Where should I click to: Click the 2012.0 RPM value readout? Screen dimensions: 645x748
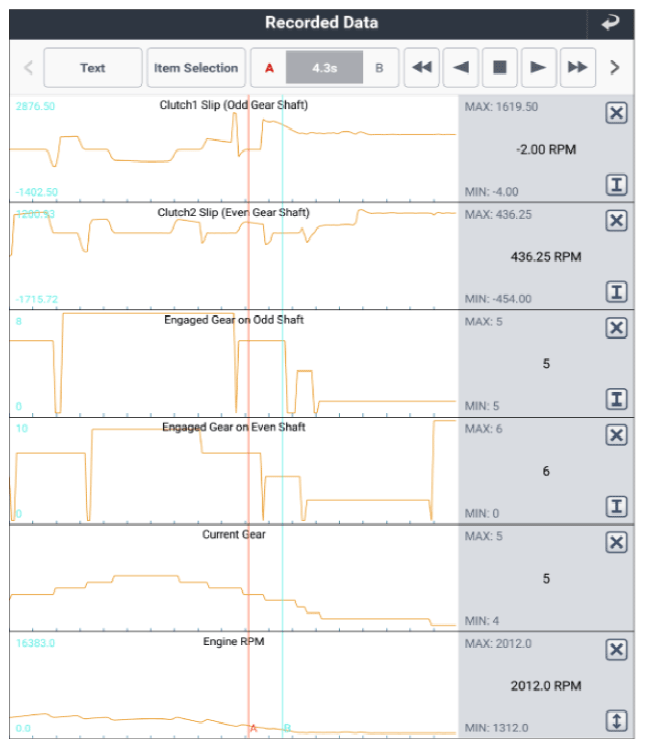(546, 686)
